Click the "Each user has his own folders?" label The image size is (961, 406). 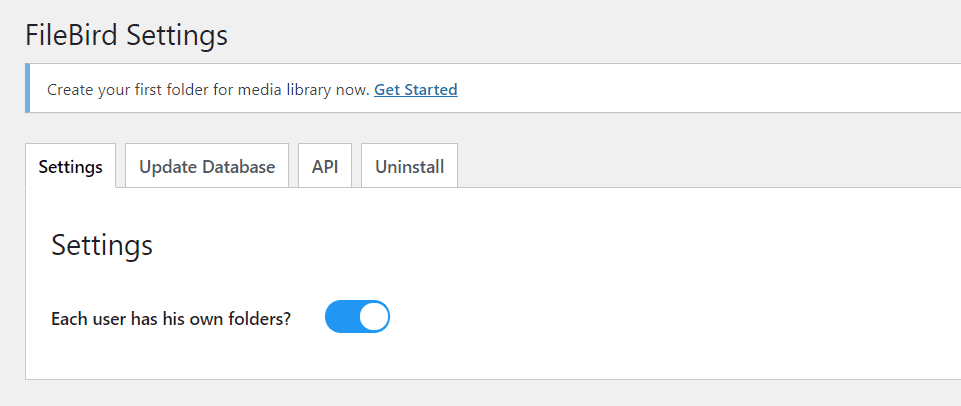point(171,319)
